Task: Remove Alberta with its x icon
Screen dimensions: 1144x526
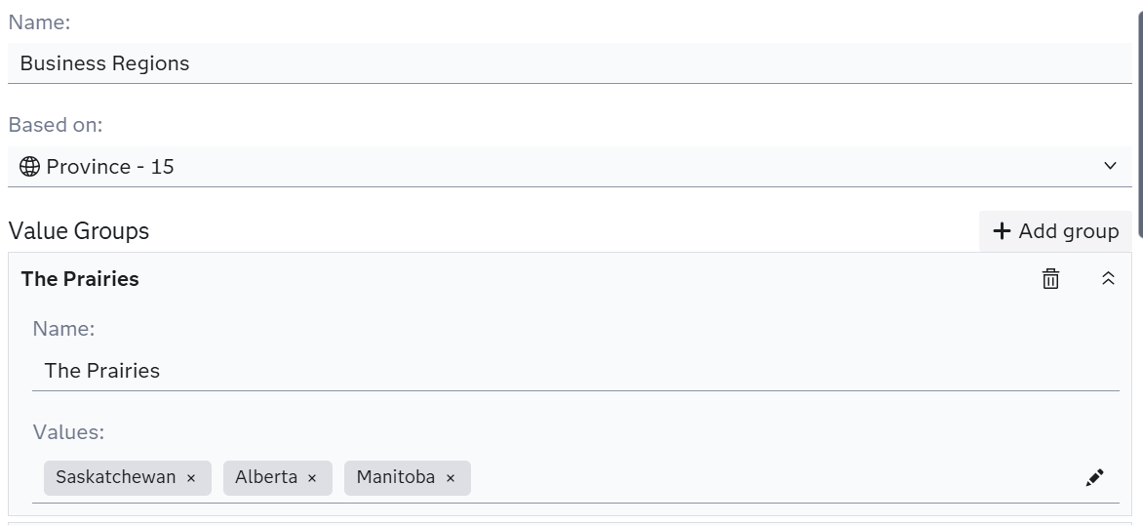Action: (312, 478)
